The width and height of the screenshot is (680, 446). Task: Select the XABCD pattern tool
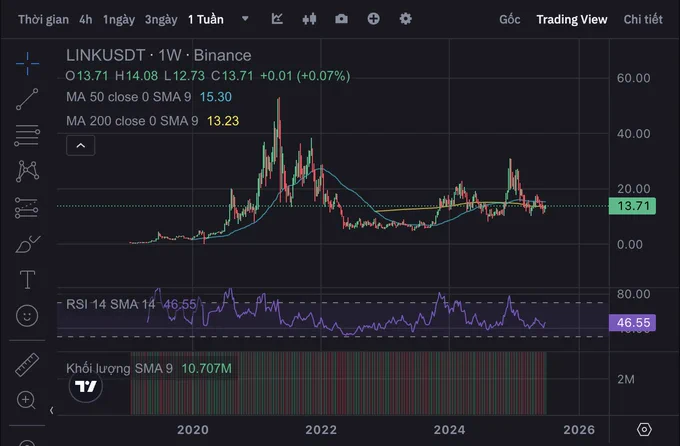click(27, 171)
